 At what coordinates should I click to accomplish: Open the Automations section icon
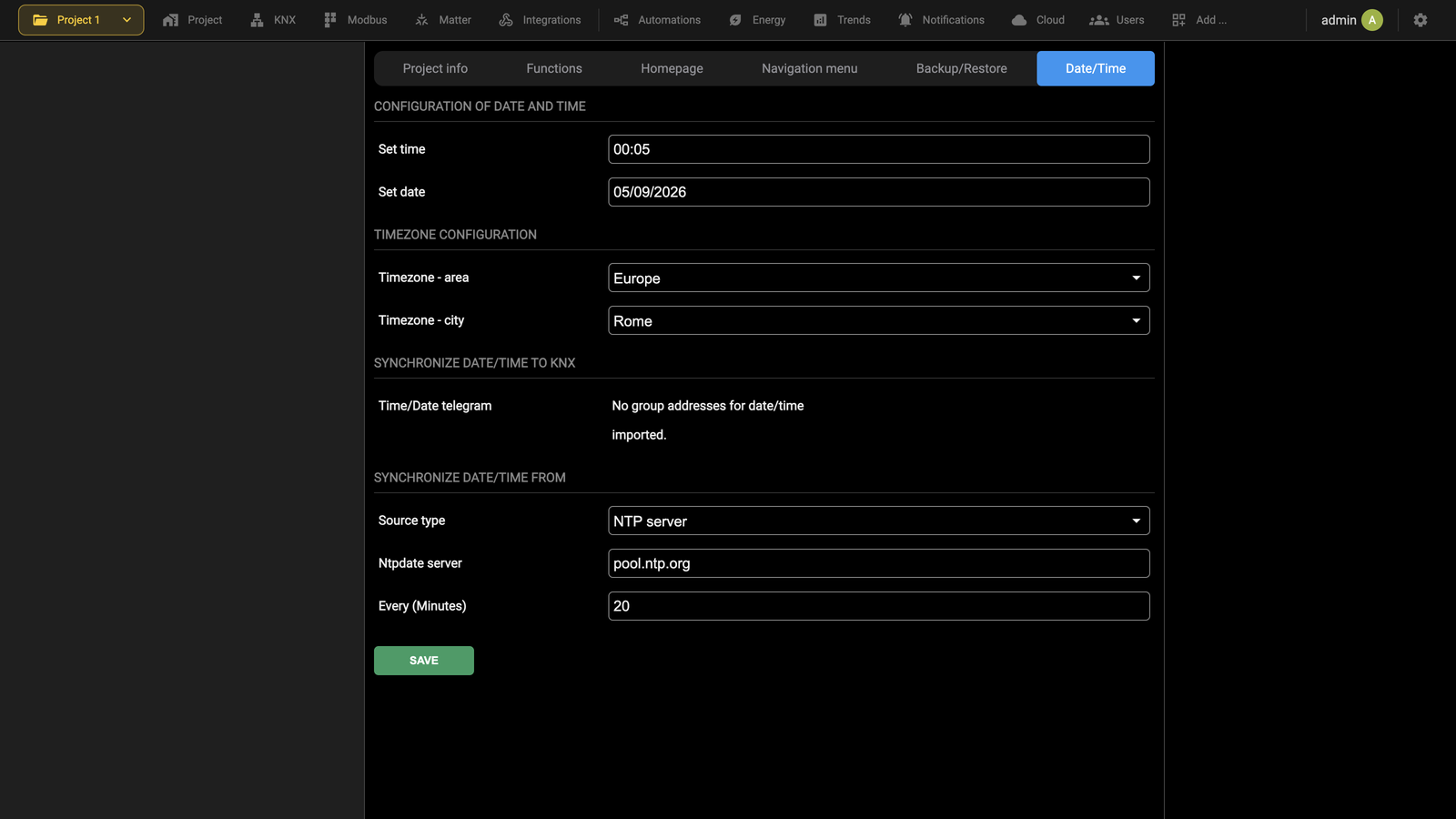(621, 20)
